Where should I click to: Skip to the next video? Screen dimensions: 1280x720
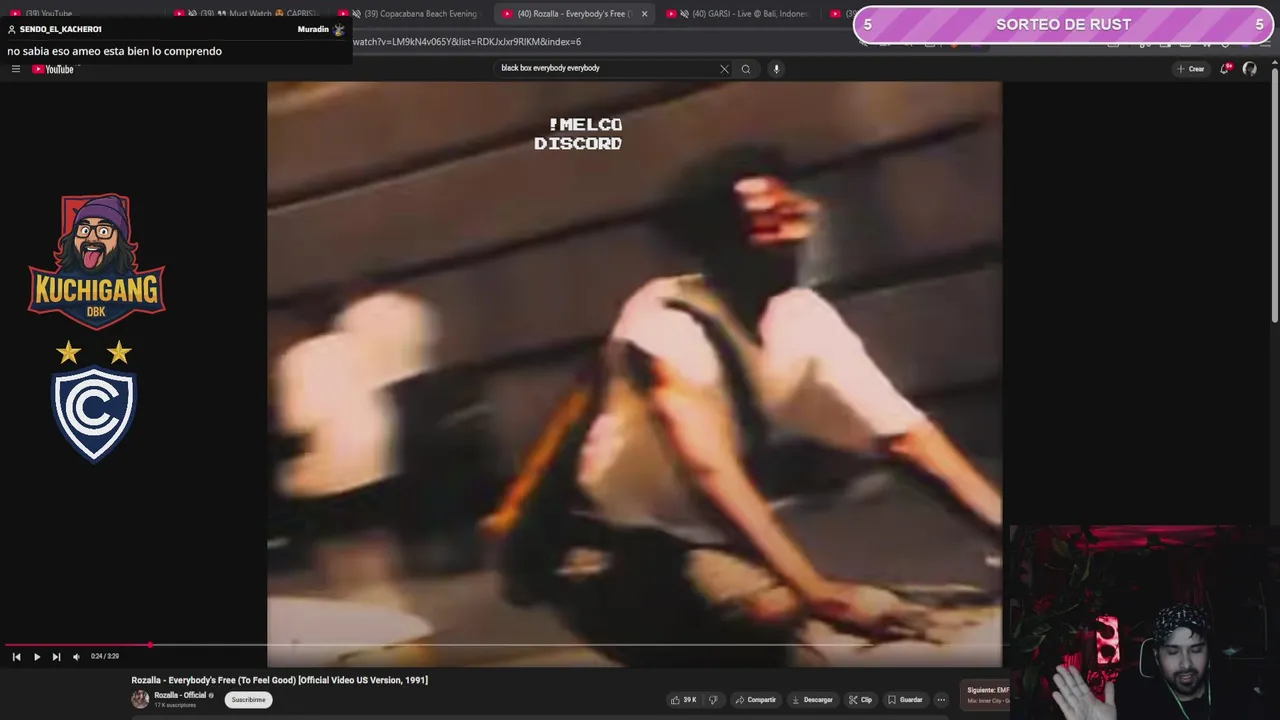coord(56,657)
